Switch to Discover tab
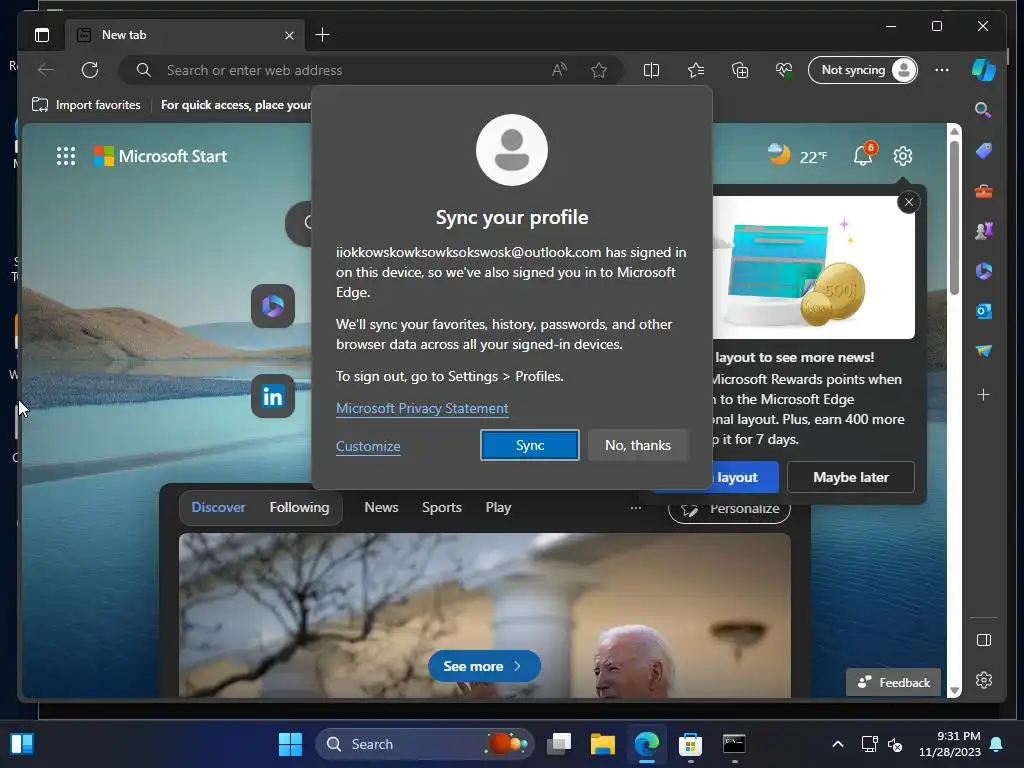 click(218, 507)
